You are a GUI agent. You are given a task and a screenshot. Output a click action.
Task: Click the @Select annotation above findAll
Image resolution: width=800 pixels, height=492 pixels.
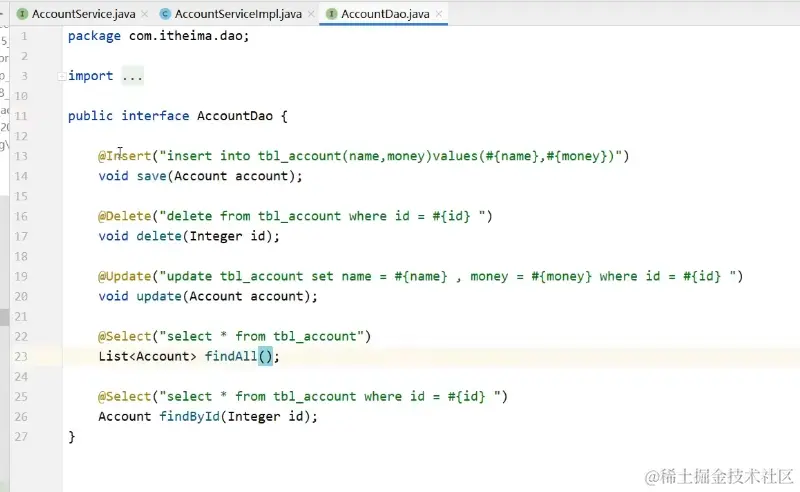125,336
